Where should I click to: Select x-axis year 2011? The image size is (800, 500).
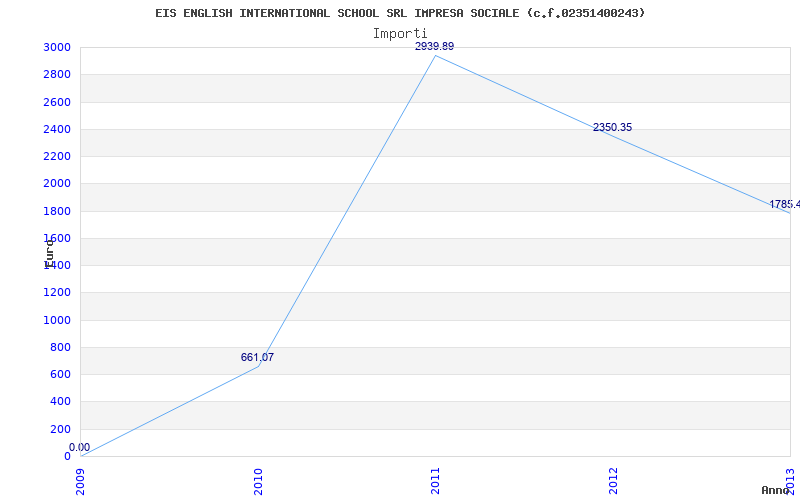tap(435, 481)
